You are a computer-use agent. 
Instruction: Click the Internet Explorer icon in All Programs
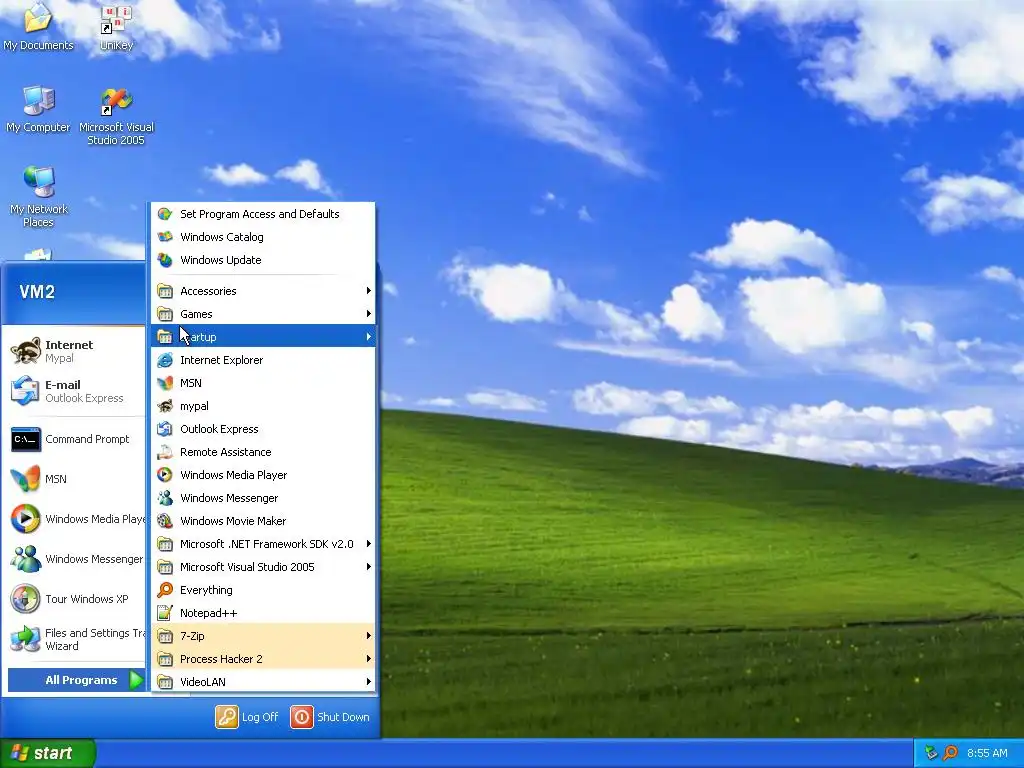point(165,360)
